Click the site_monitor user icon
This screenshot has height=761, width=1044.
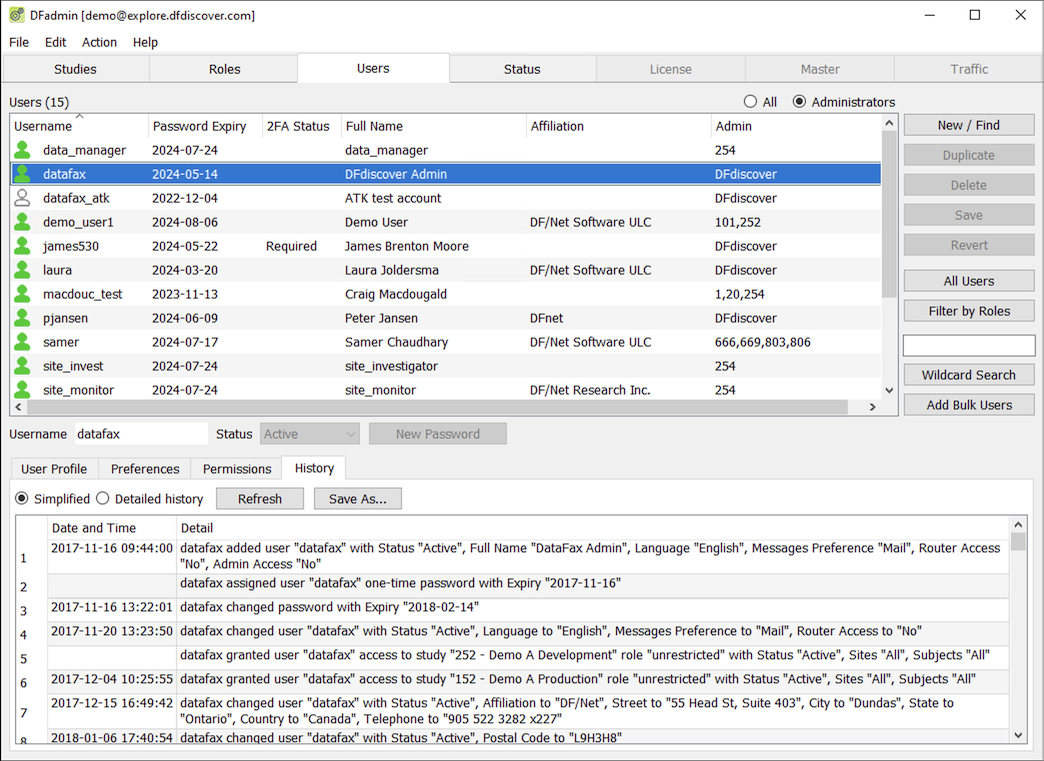(23, 389)
